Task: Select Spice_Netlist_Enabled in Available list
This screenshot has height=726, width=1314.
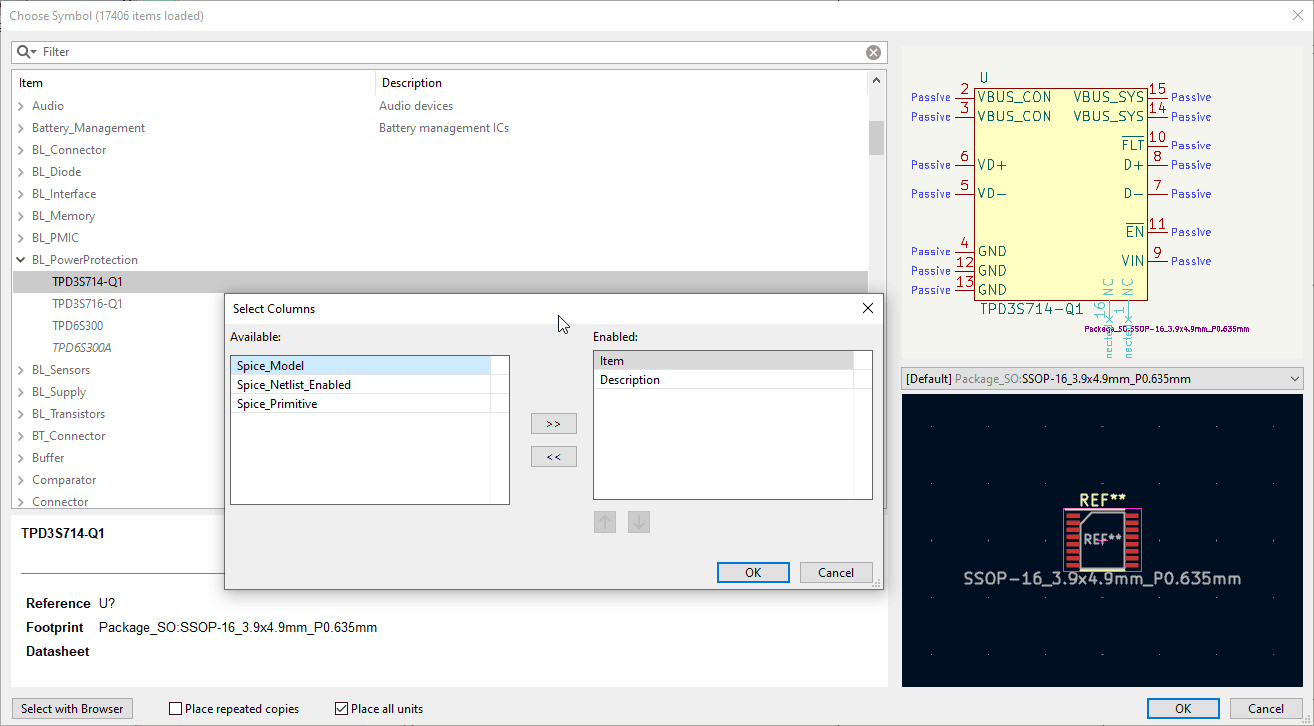Action: pyautogui.click(x=294, y=385)
